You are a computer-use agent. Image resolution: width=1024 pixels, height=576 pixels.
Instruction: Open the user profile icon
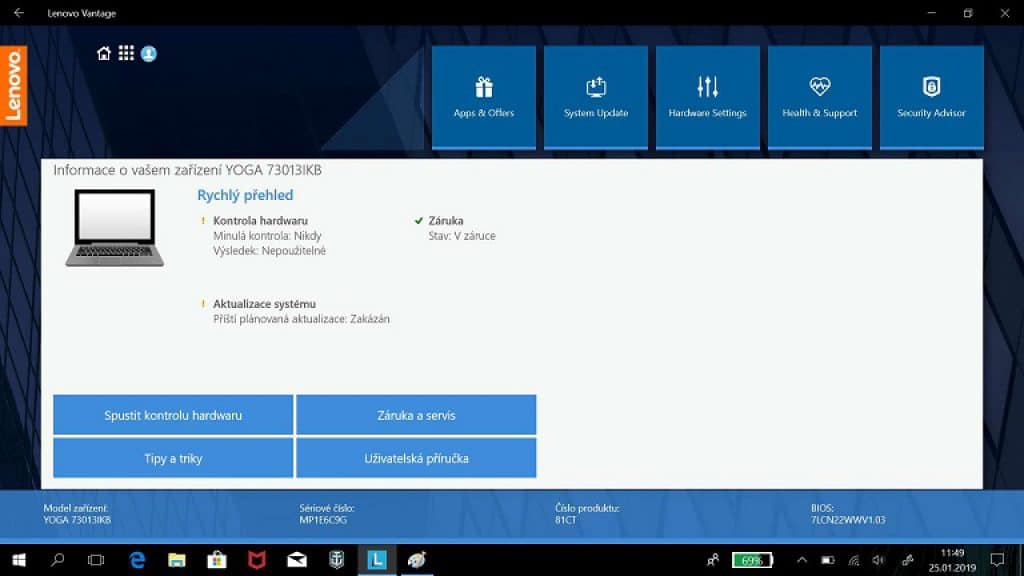149,54
